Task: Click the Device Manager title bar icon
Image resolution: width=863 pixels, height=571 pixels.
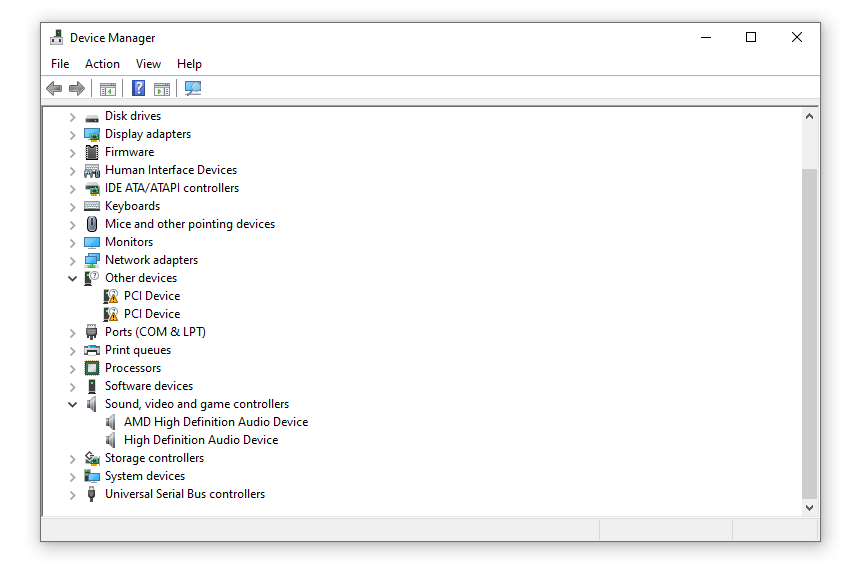Action: coord(56,37)
